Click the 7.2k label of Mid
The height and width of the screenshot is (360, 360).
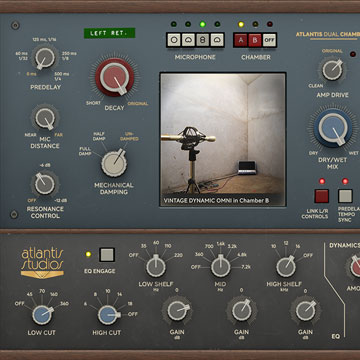click(246, 267)
